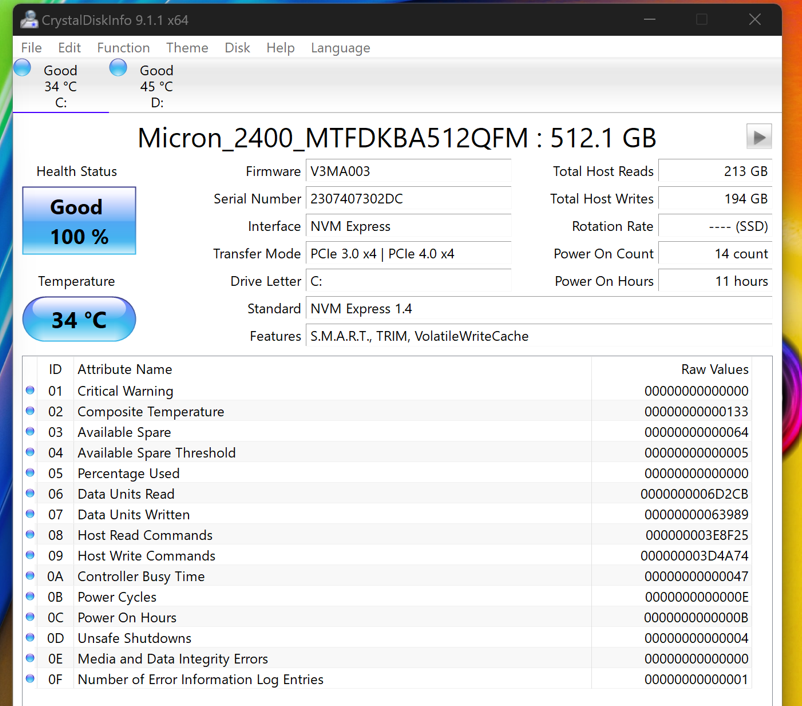Click the Standard field NVM Express 1.4
Viewport: 802px width, 706px height.
539,308
